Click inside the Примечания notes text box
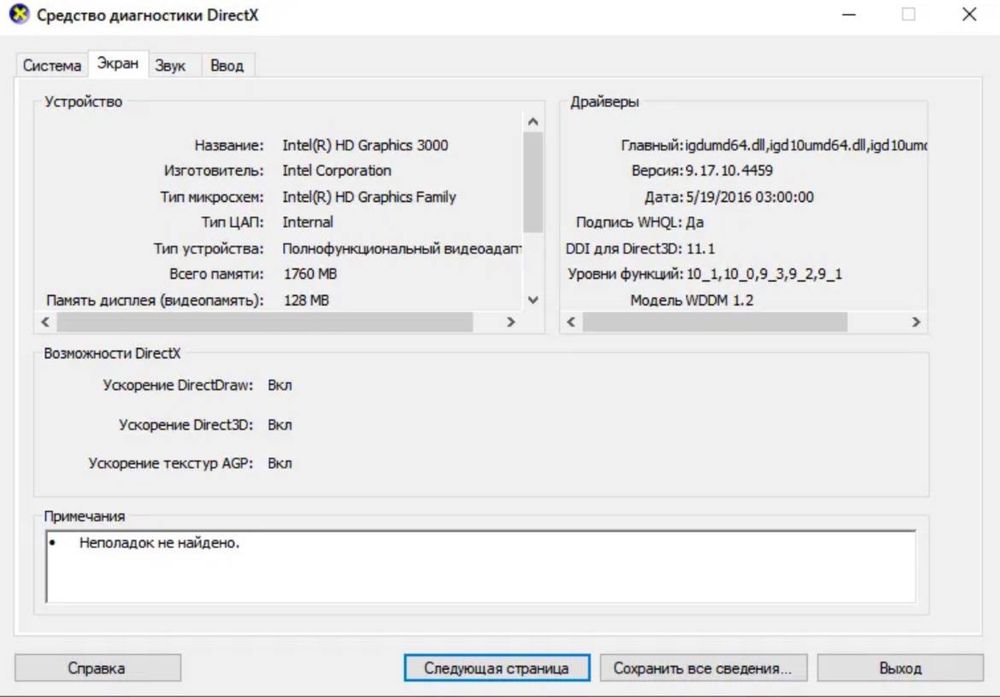The height and width of the screenshot is (697, 1000). 481,567
